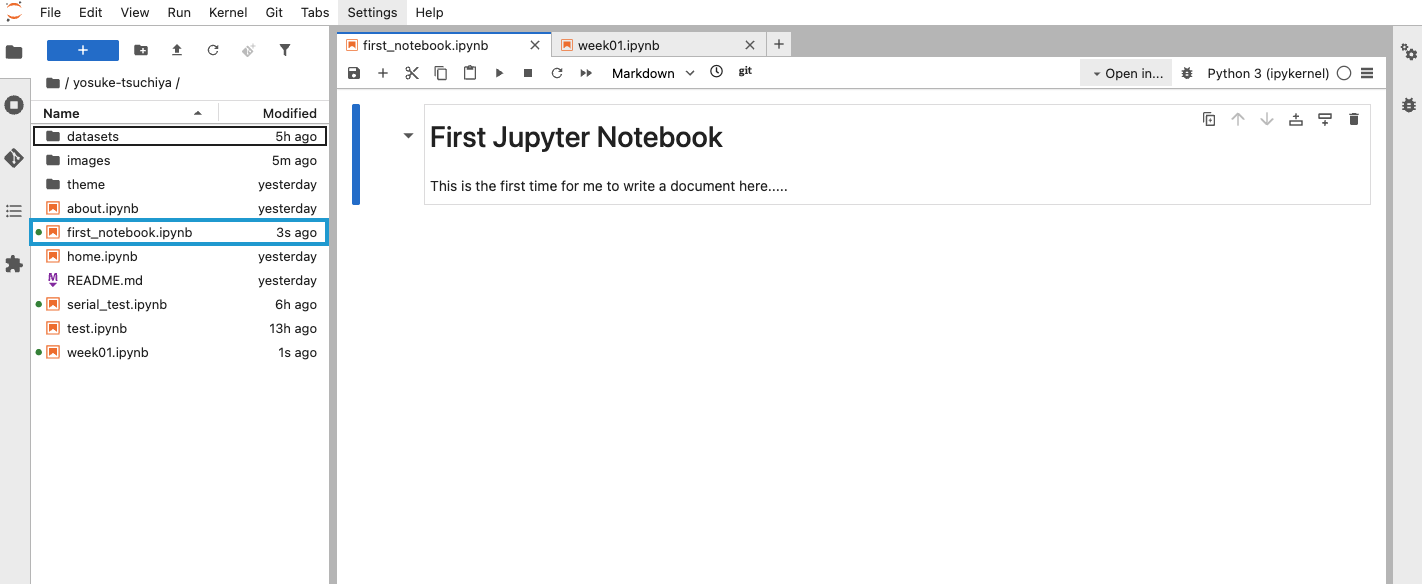1422x584 pixels.
Task: Switch to the week01.ipynb tab
Action: pos(618,45)
